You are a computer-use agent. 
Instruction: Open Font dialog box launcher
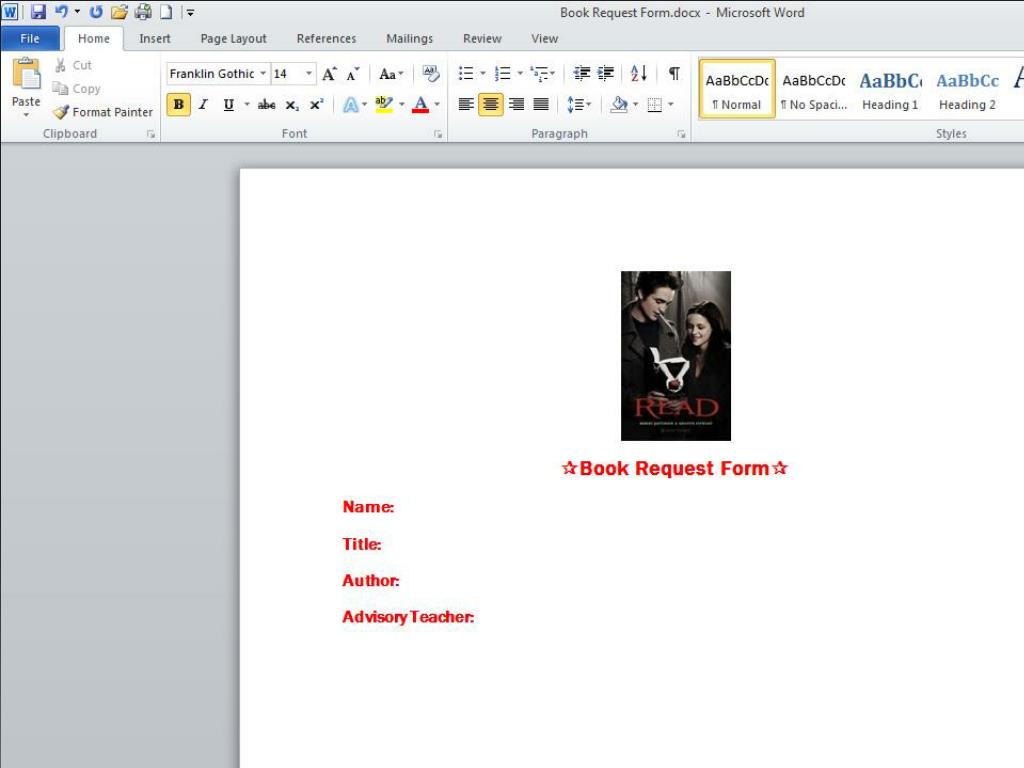[438, 134]
